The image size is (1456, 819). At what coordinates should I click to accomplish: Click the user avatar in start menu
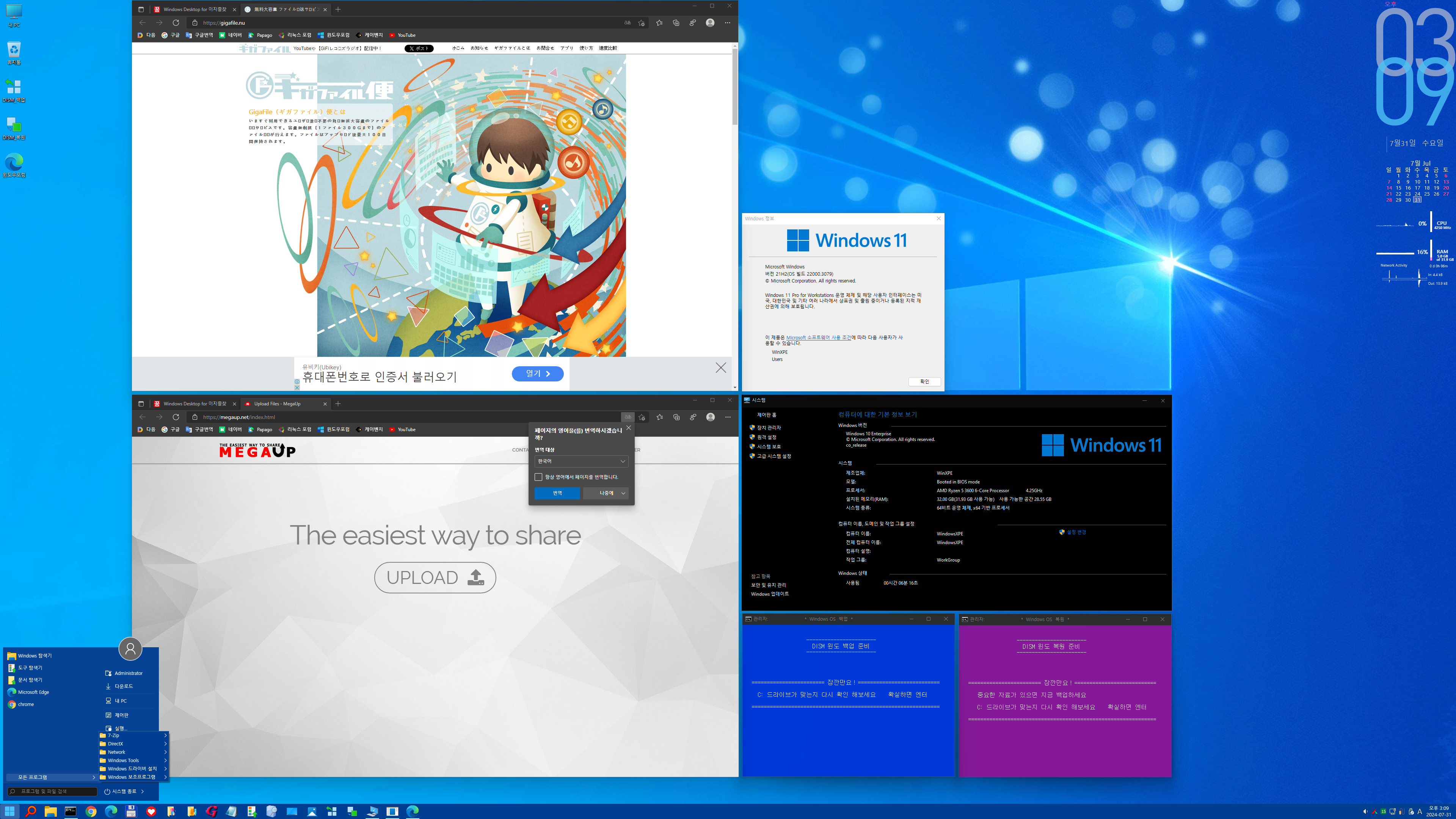pyautogui.click(x=130, y=648)
